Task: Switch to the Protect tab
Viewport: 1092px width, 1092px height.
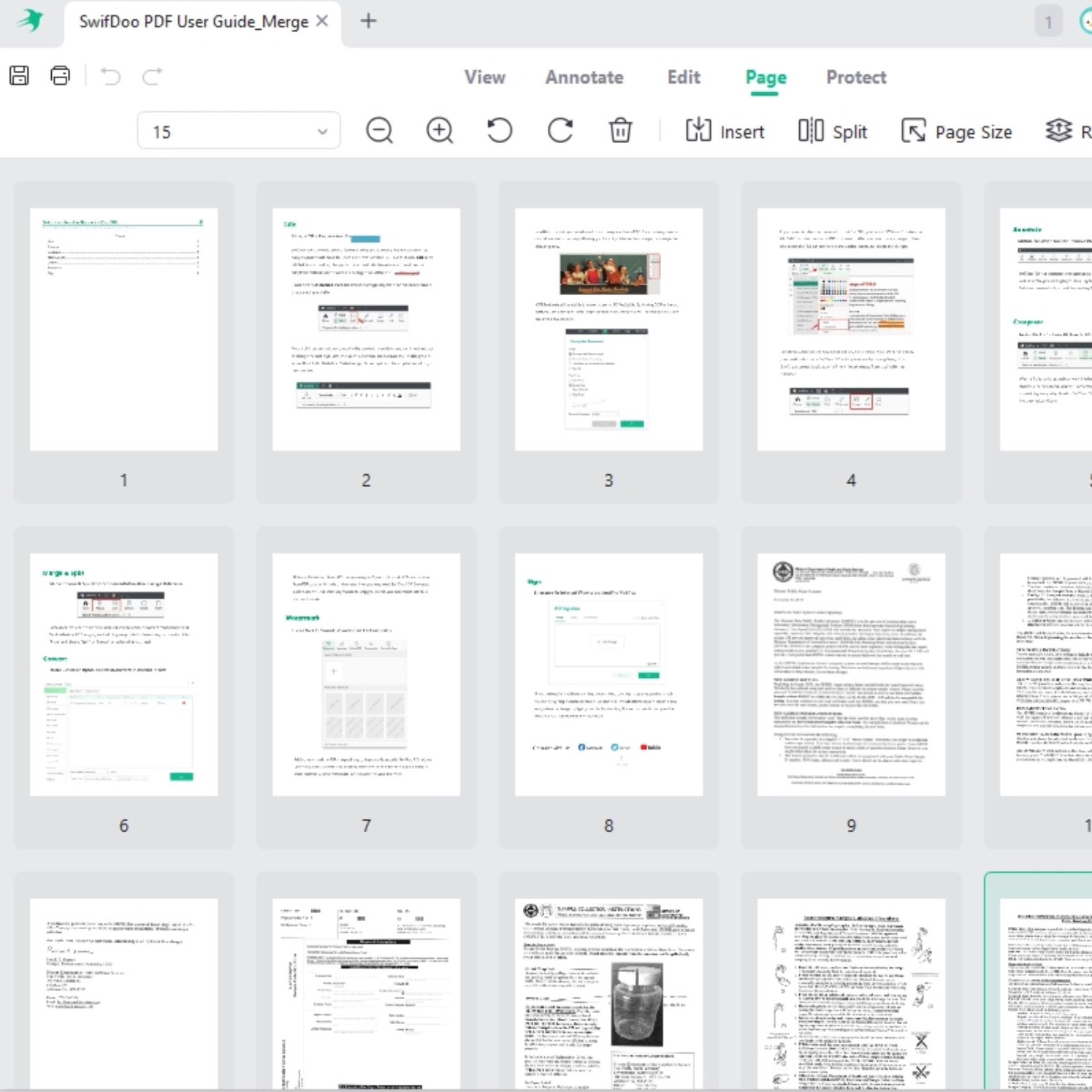Action: [856, 77]
